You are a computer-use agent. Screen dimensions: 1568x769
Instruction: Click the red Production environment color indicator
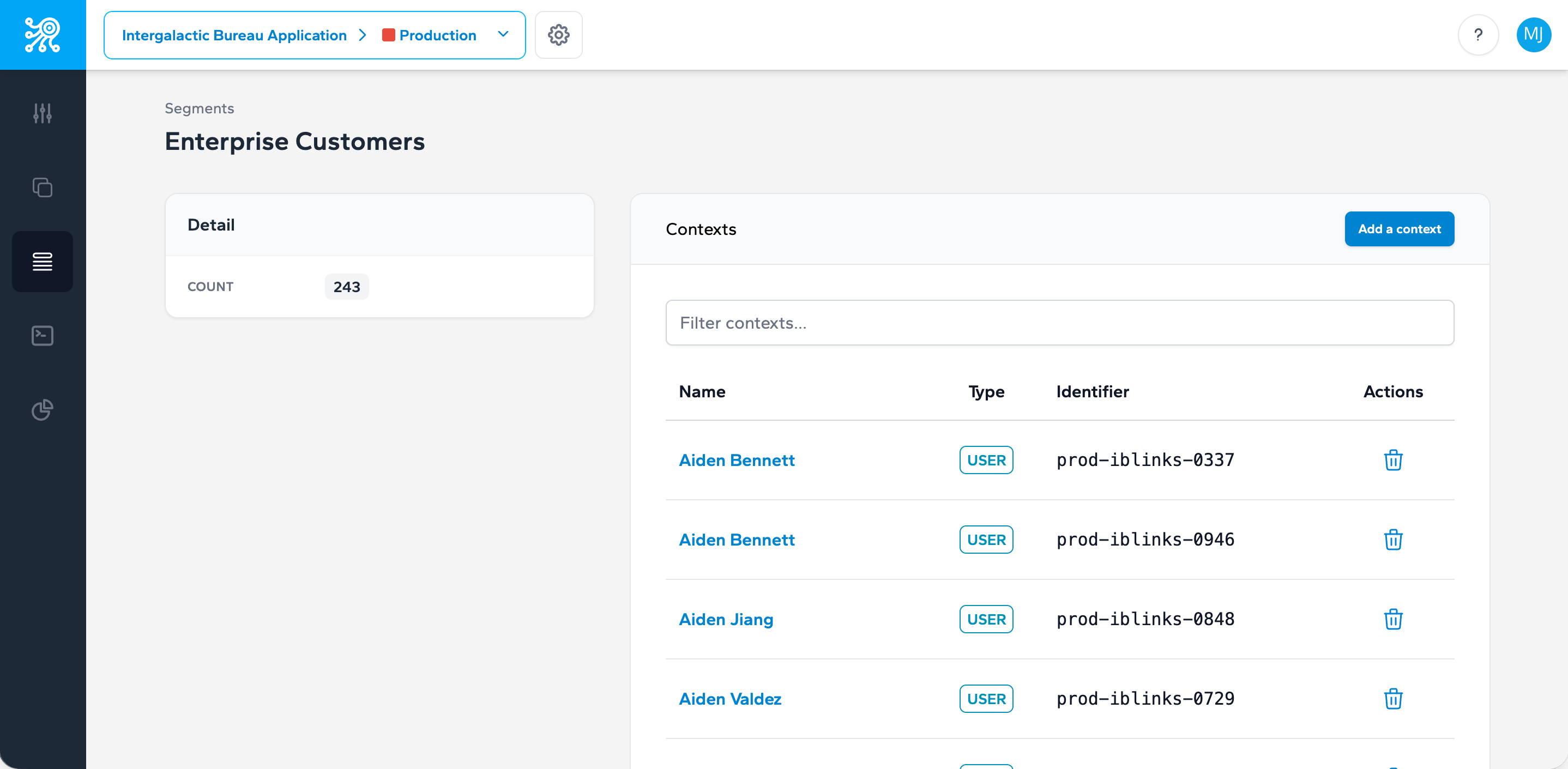[x=389, y=35]
